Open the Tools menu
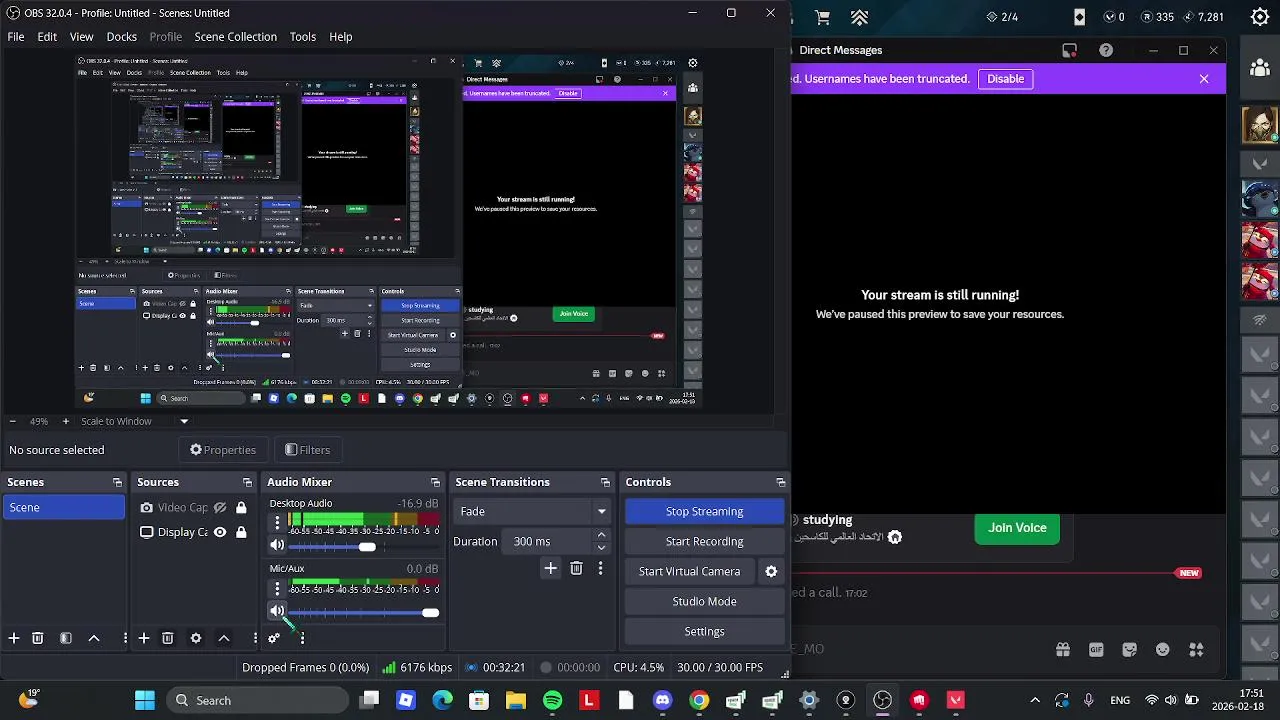The width and height of the screenshot is (1280, 720). pyautogui.click(x=302, y=36)
